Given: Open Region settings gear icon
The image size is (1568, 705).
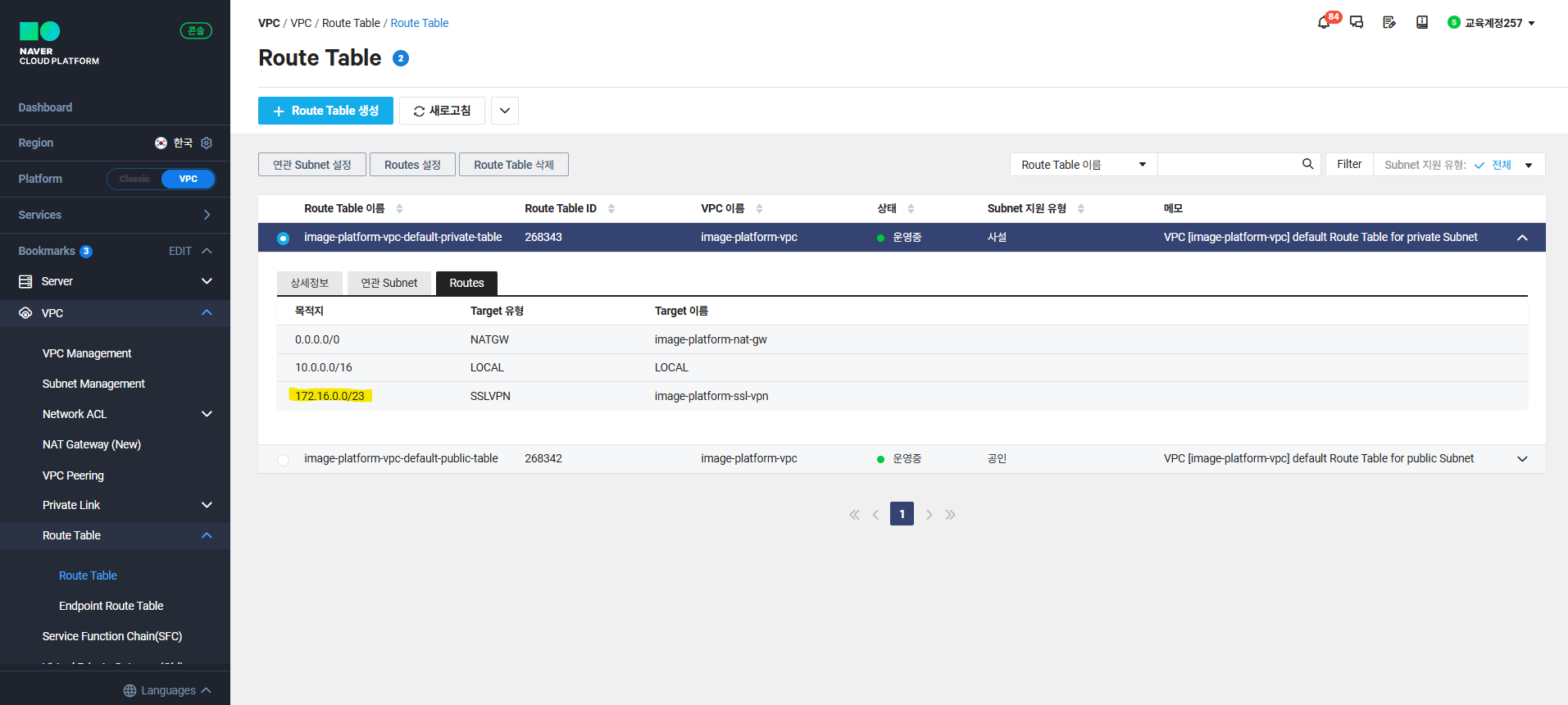Looking at the screenshot, I should pyautogui.click(x=207, y=143).
